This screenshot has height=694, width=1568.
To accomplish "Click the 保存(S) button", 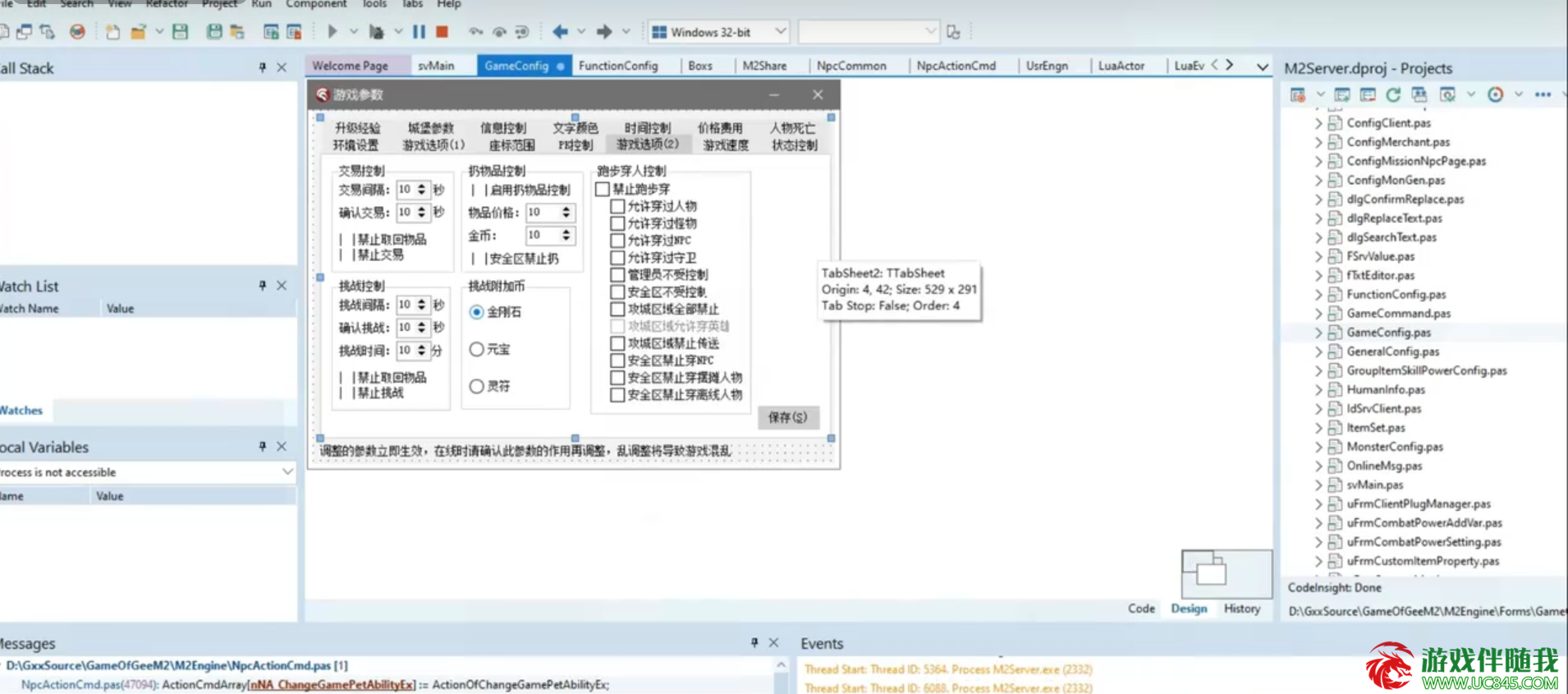I will tap(788, 417).
